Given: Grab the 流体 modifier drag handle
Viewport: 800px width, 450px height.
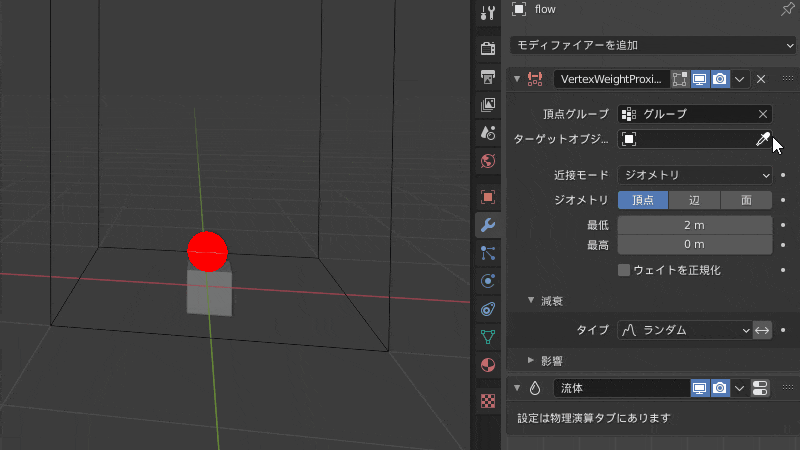Looking at the screenshot, I should coord(788,388).
